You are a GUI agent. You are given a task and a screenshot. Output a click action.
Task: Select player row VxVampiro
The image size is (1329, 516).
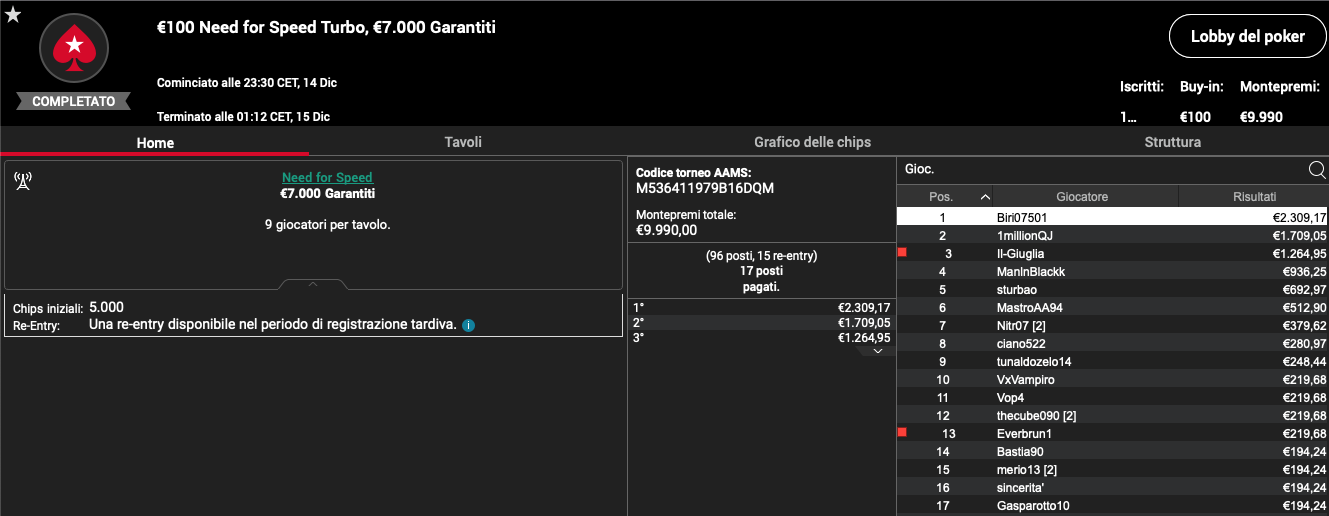pos(1113,379)
